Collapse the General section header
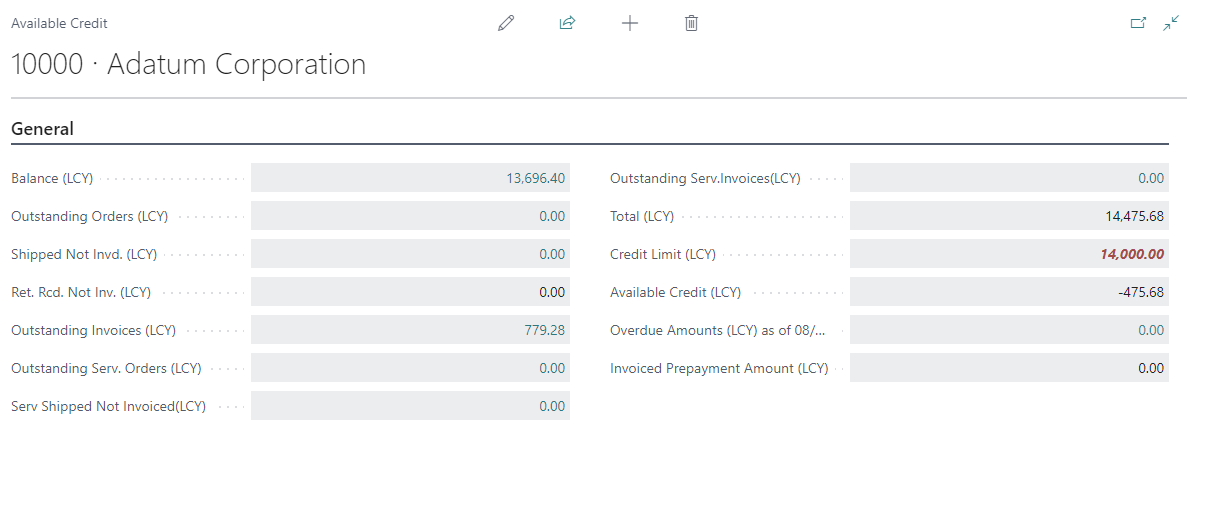Image resolution: width=1221 pixels, height=519 pixels. [x=42, y=129]
